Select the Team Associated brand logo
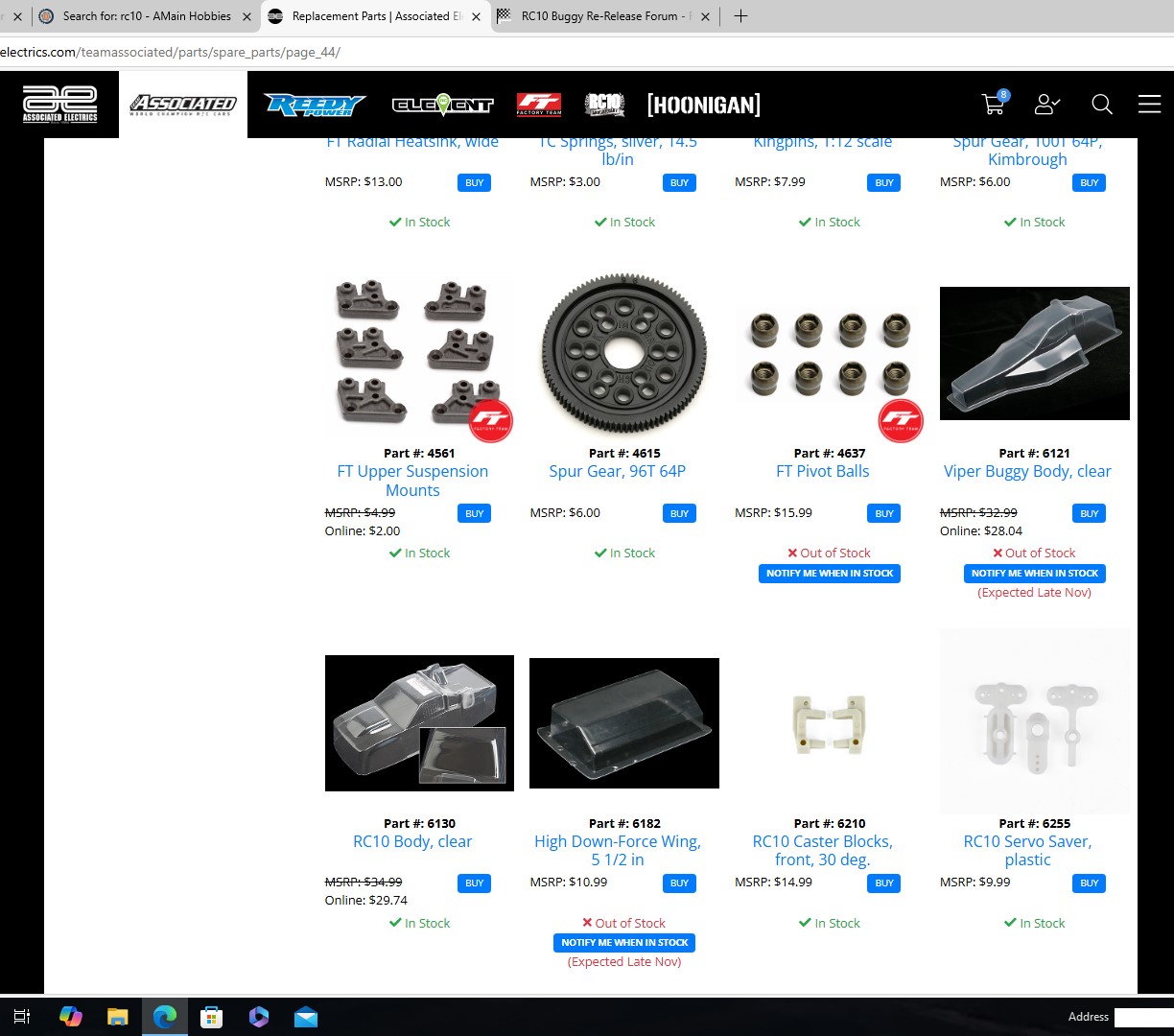Screen dimensions: 1174x1036 point(183,105)
